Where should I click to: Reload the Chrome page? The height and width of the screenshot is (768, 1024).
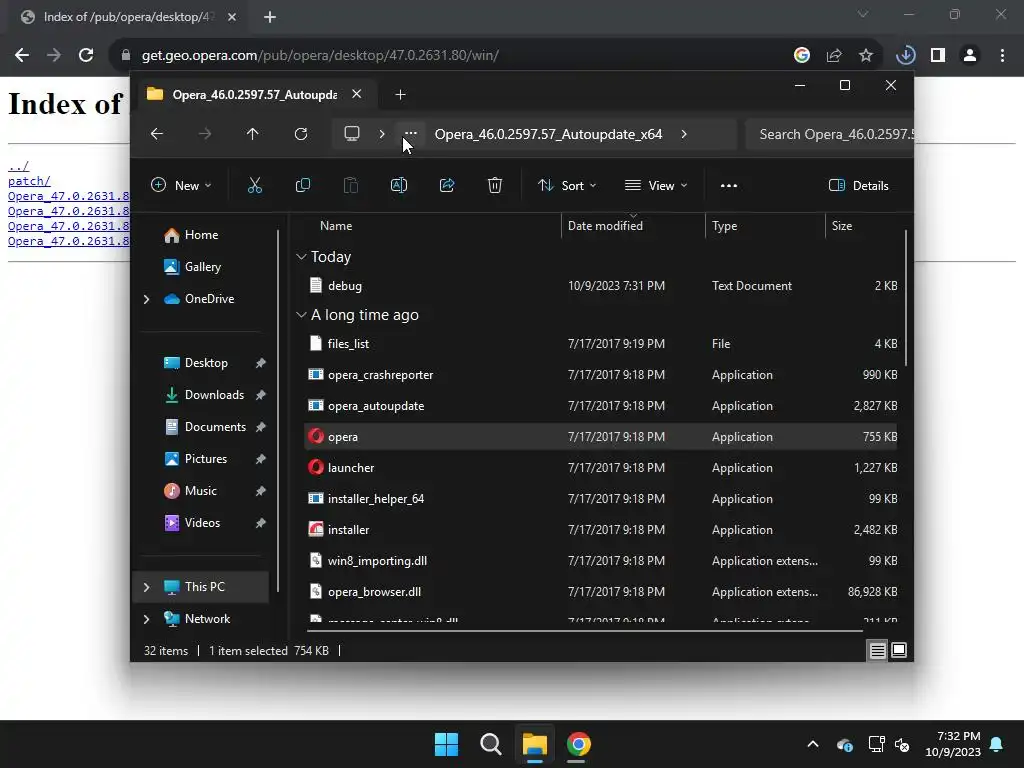(x=86, y=55)
